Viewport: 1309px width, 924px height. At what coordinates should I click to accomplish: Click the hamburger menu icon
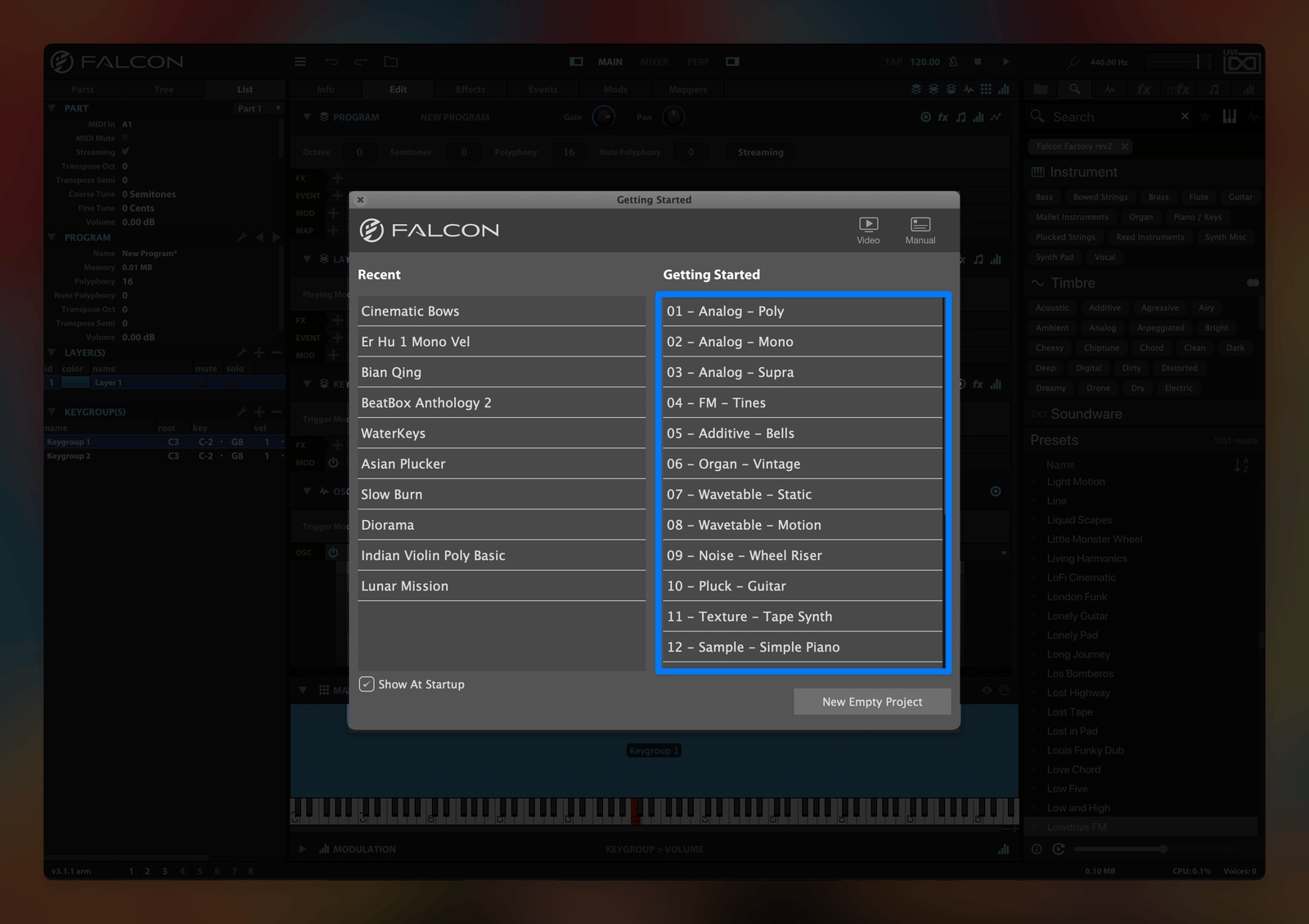[x=300, y=61]
